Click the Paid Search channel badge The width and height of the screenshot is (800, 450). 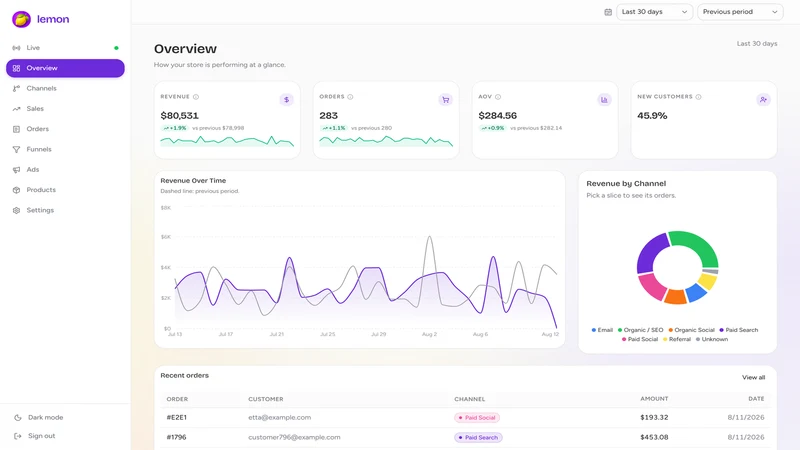pyautogui.click(x=479, y=437)
